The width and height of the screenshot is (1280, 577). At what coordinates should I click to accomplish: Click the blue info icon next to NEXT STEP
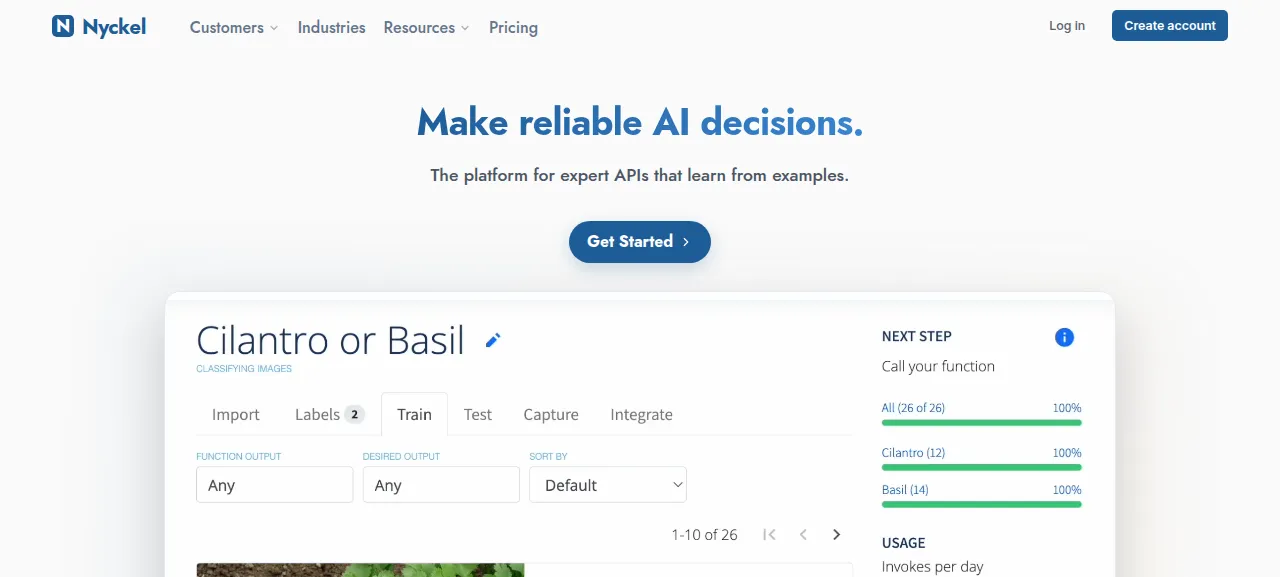(x=1064, y=337)
